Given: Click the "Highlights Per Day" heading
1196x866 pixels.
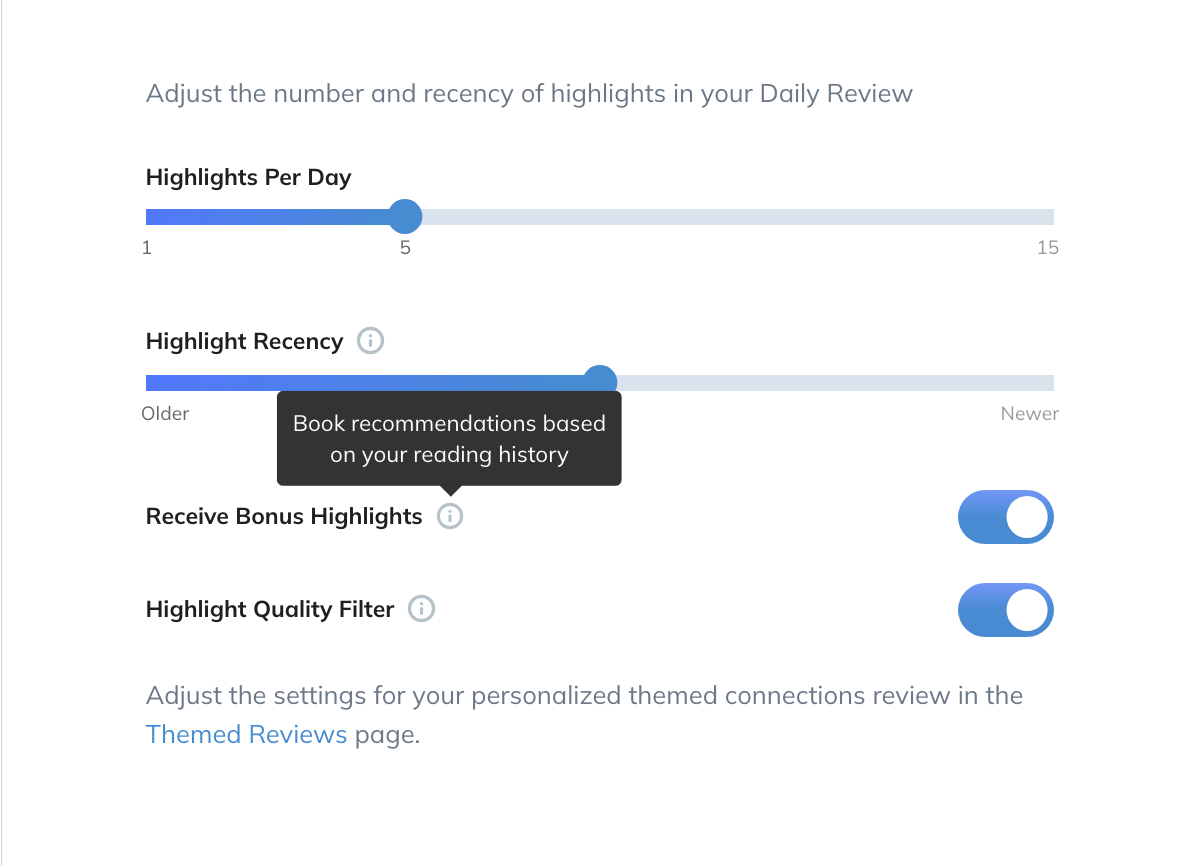Looking at the screenshot, I should 248,178.
